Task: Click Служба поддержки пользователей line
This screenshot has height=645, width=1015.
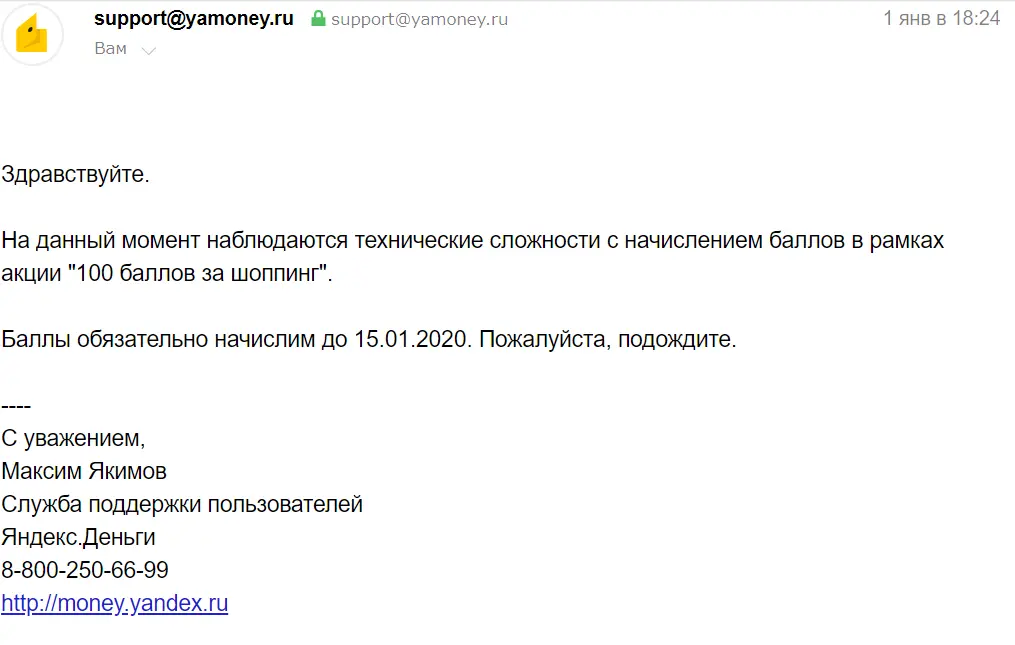Action: 182,504
